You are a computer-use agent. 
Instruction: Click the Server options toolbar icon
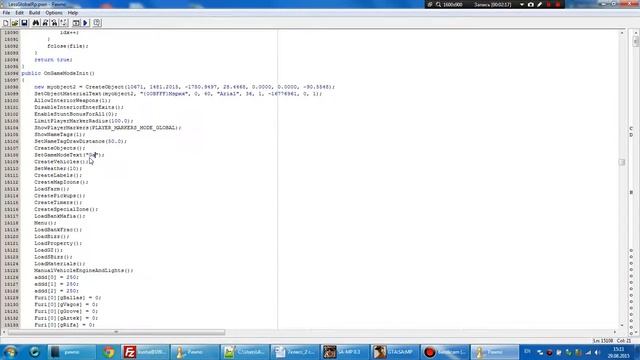pos(97,23)
